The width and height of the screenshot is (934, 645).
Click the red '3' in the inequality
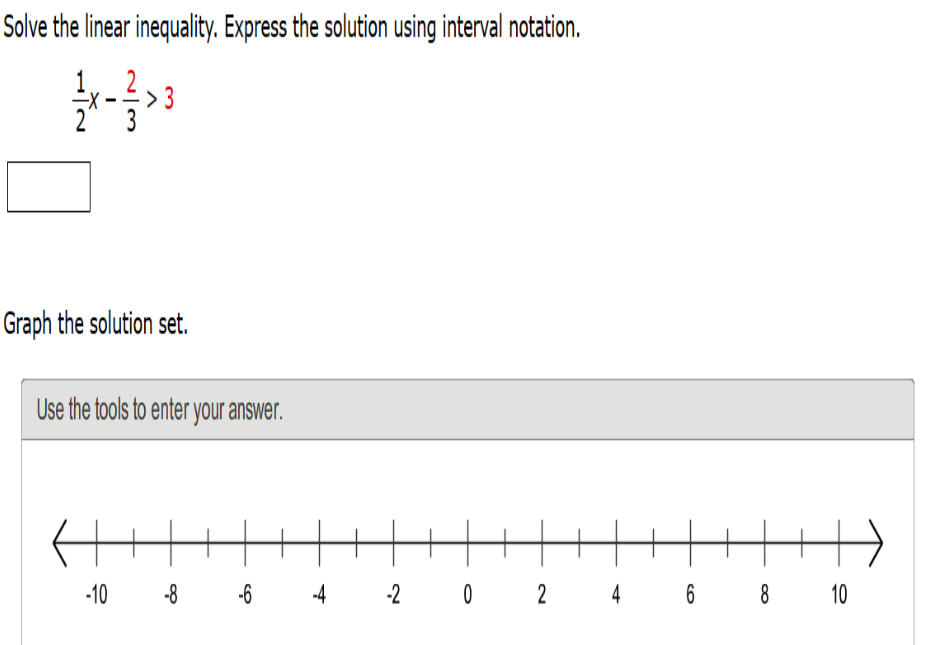coord(168,100)
